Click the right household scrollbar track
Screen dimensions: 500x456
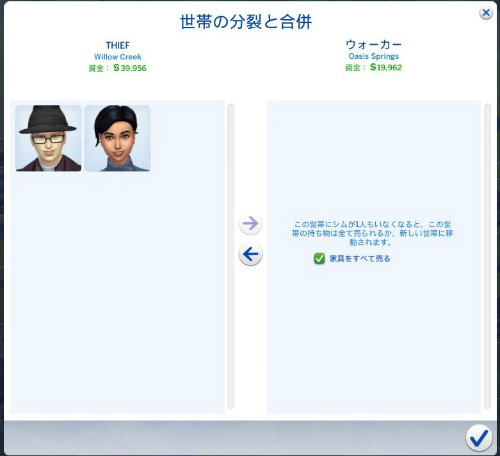[487, 257]
